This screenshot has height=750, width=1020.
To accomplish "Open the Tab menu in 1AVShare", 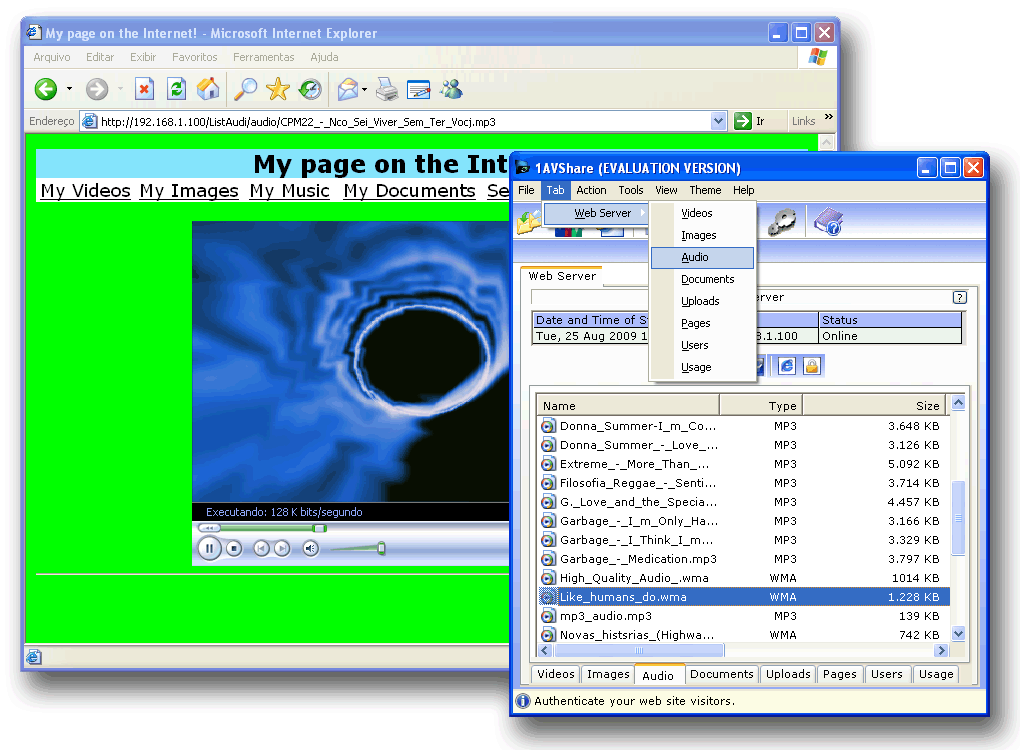I will click(555, 190).
